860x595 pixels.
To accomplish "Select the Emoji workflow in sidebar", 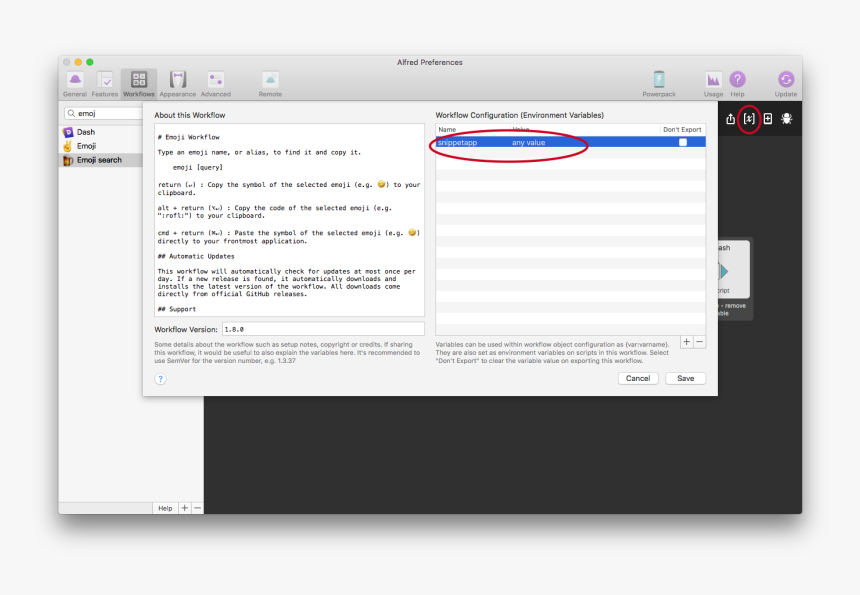I will 100,146.
